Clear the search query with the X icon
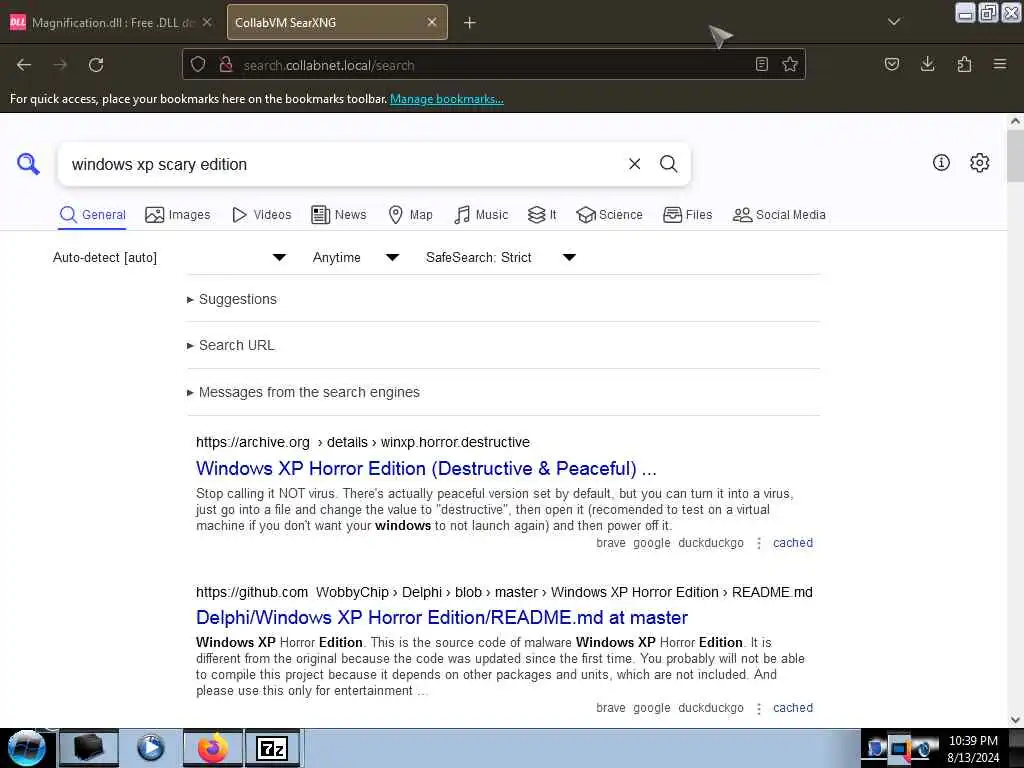The image size is (1024, 768). (x=634, y=164)
